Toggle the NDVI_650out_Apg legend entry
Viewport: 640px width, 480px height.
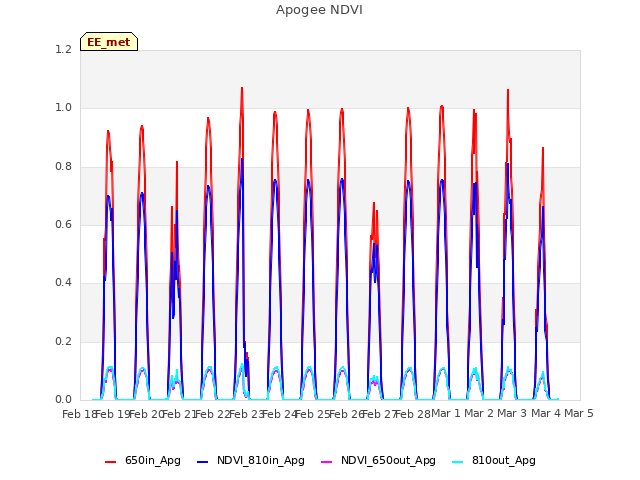pos(378,461)
